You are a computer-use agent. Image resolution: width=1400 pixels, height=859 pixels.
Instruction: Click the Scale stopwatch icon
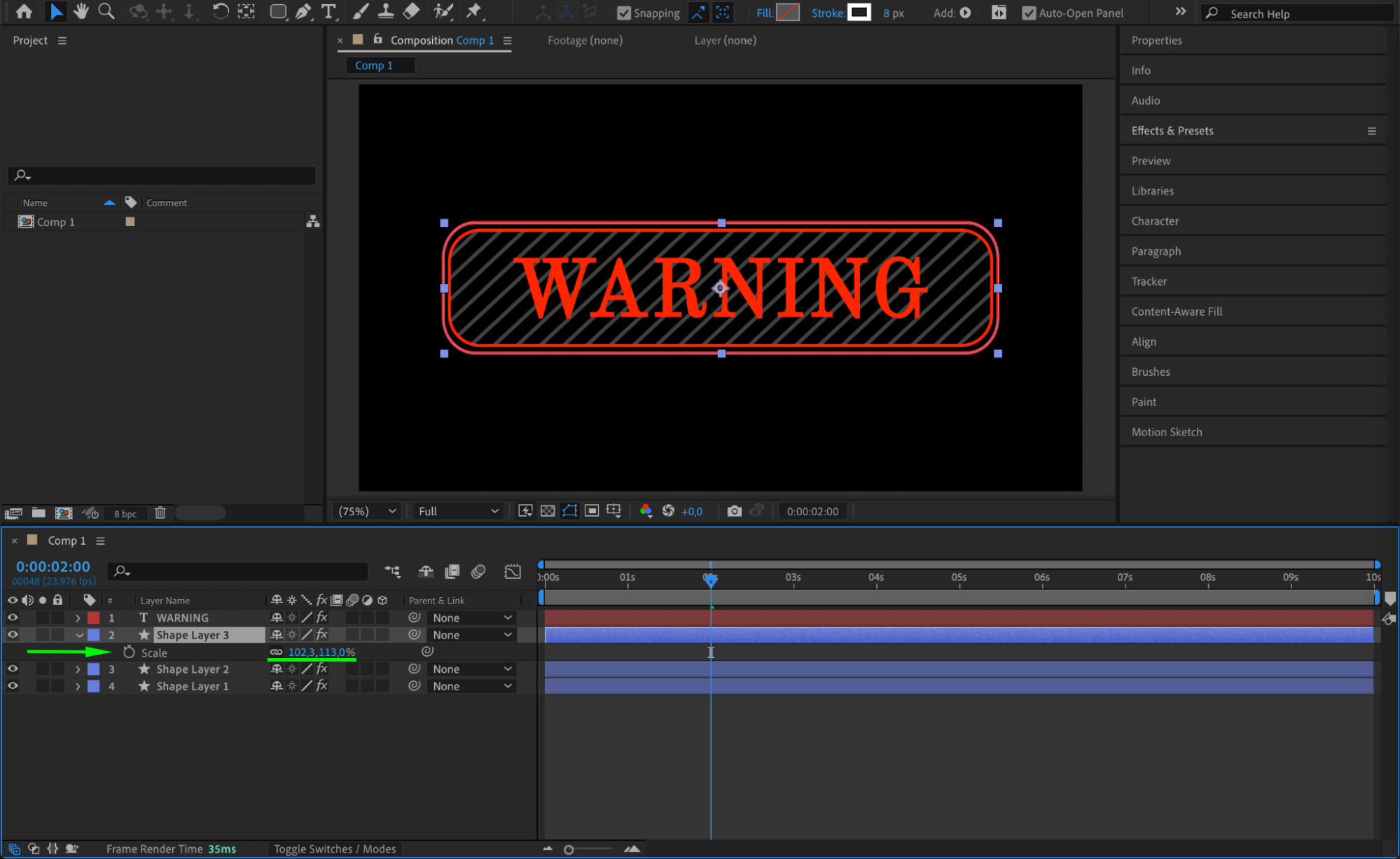click(129, 652)
